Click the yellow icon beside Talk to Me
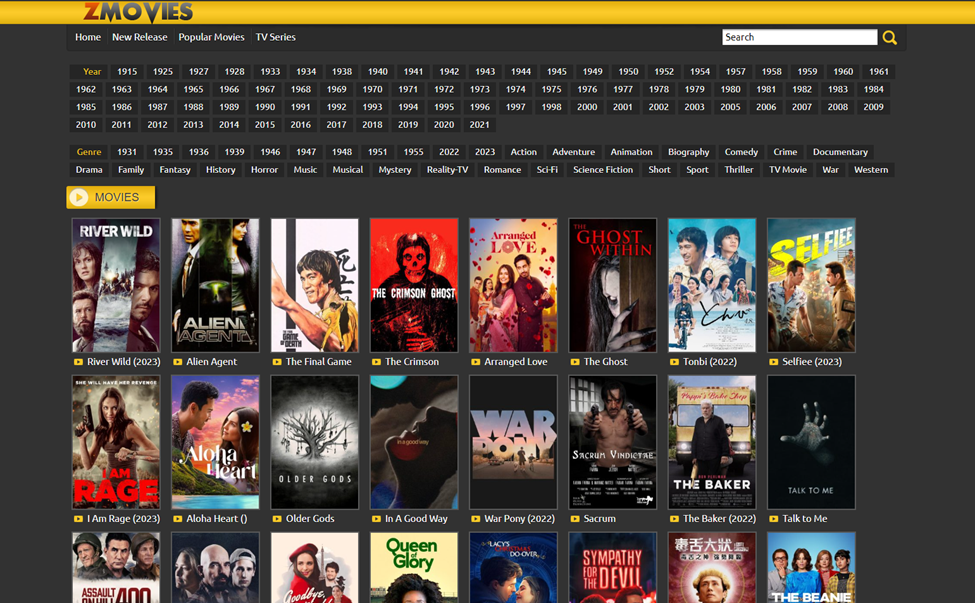This screenshot has width=975, height=603. coord(774,518)
